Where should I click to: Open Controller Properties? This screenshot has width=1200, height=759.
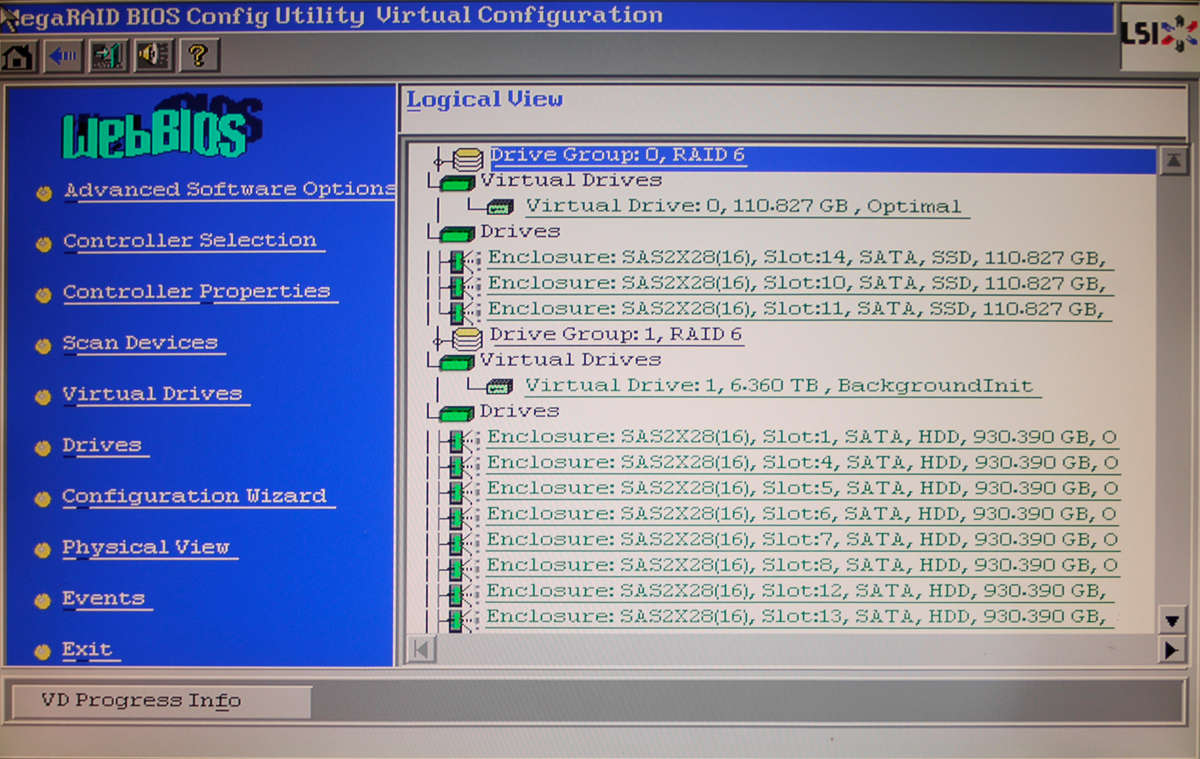(196, 290)
